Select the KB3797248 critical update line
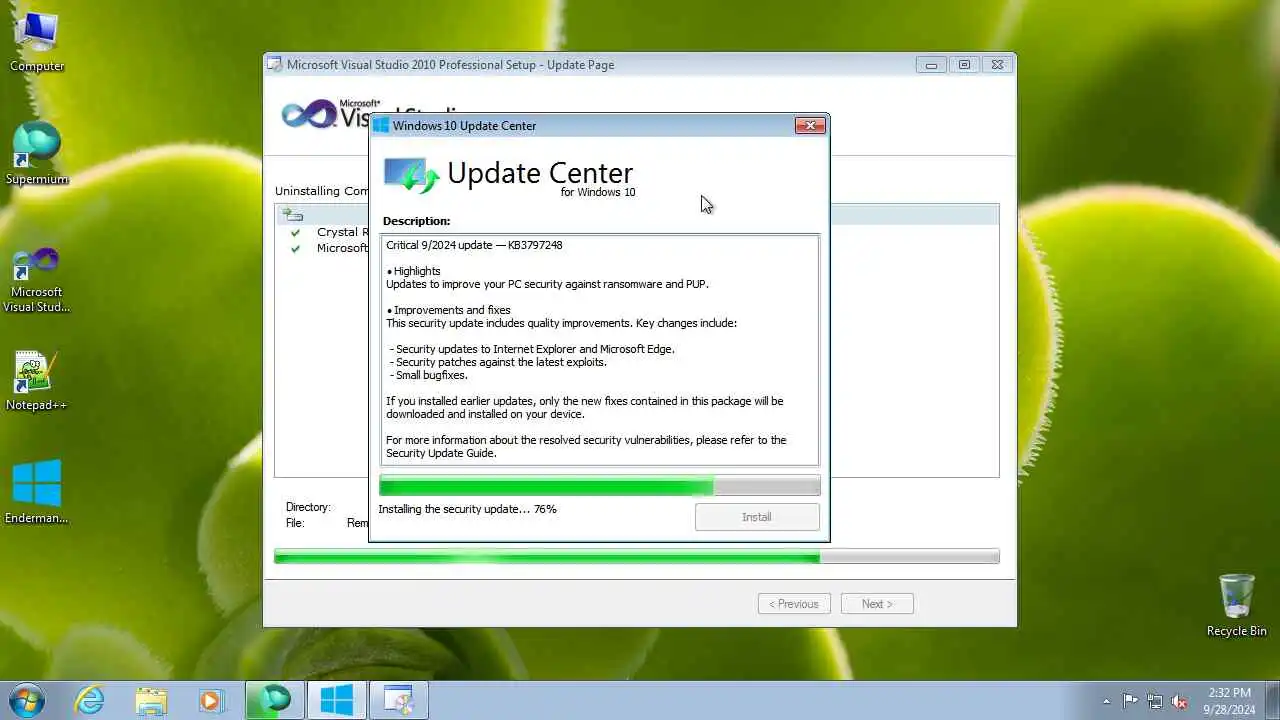This screenshot has height=720, width=1280. click(x=474, y=245)
